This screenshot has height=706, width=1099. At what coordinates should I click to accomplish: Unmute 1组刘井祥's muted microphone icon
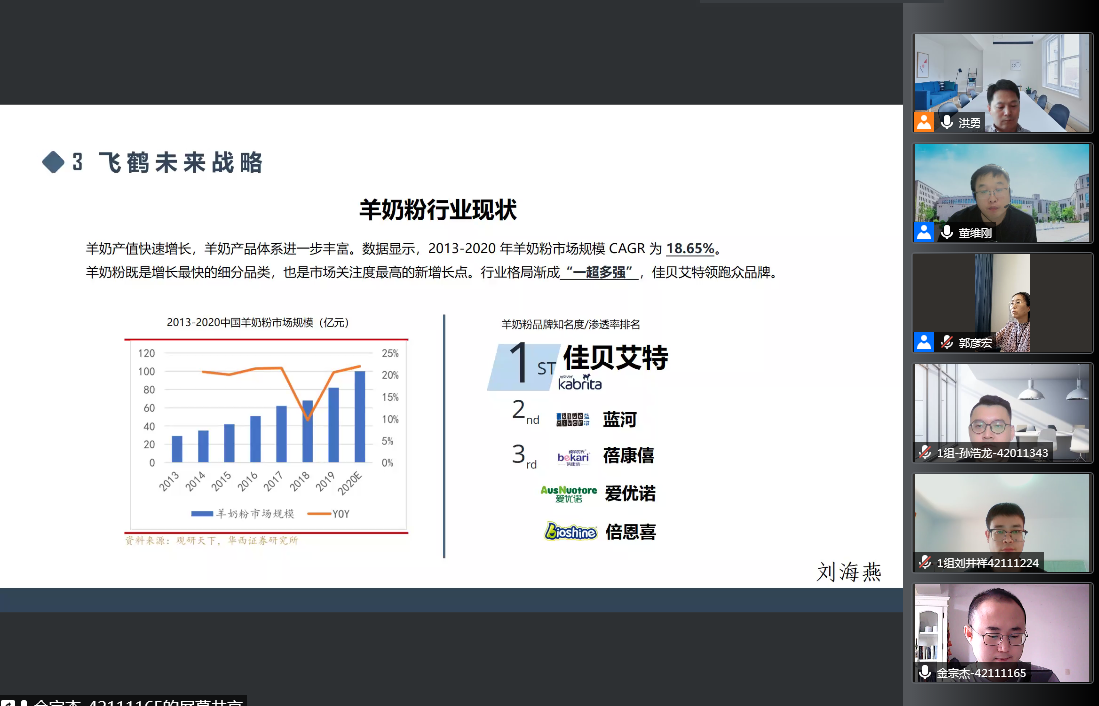[x=926, y=562]
